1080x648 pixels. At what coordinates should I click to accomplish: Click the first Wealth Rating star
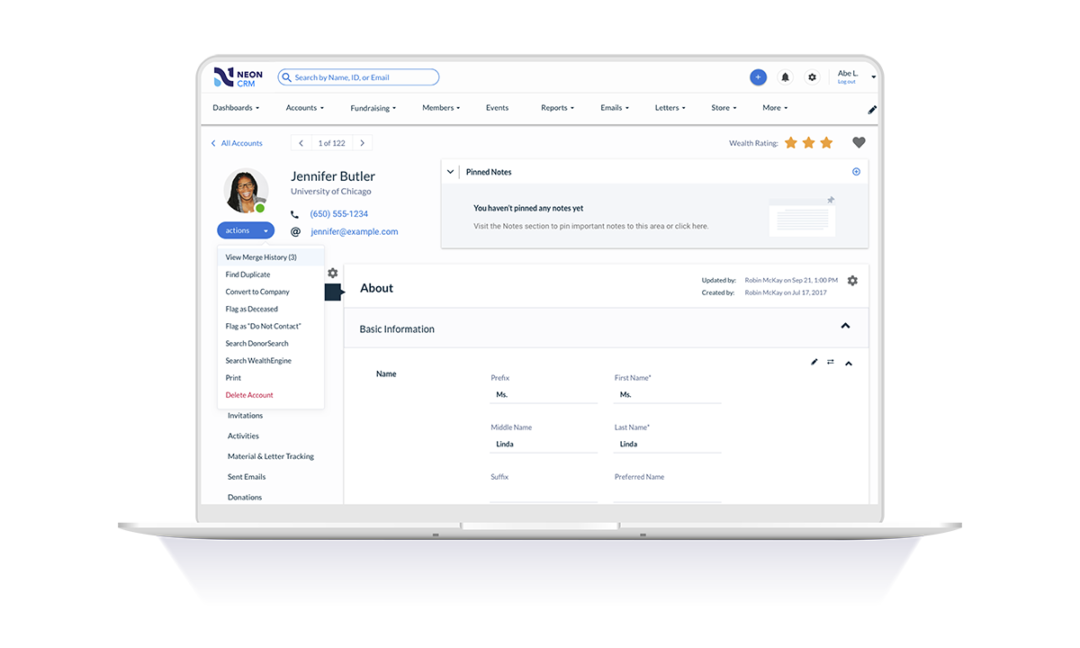pos(791,143)
